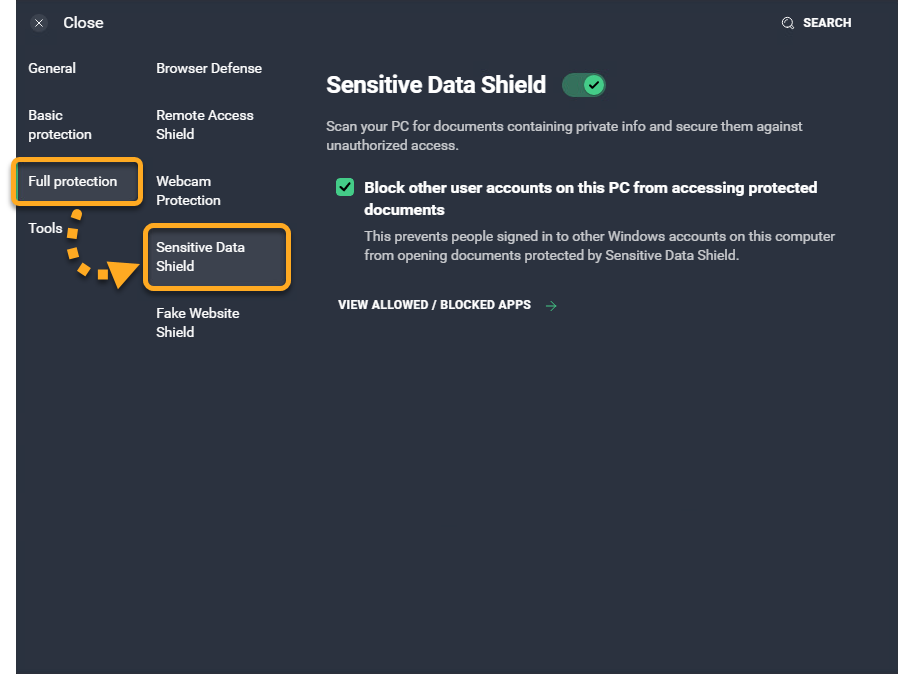Open the Fake Website Shield settings
Screen dimensions: 898x677
point(198,323)
